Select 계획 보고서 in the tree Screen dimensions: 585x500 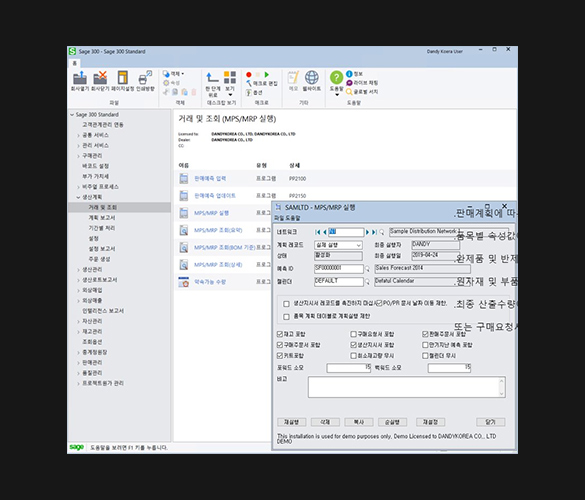click(101, 218)
